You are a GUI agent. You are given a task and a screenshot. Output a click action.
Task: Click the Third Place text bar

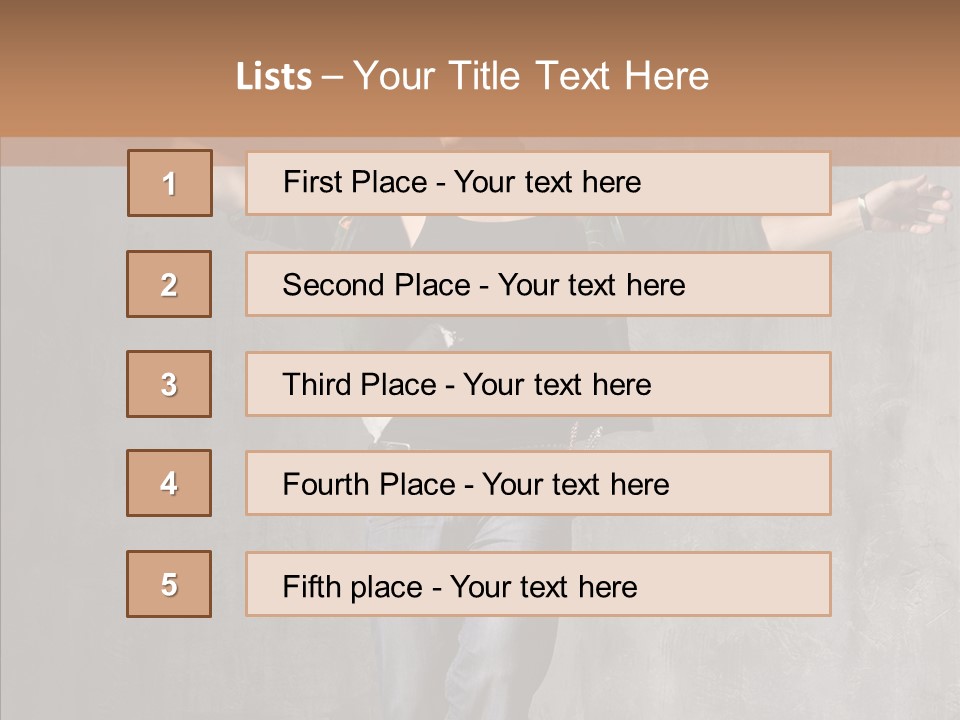point(538,384)
